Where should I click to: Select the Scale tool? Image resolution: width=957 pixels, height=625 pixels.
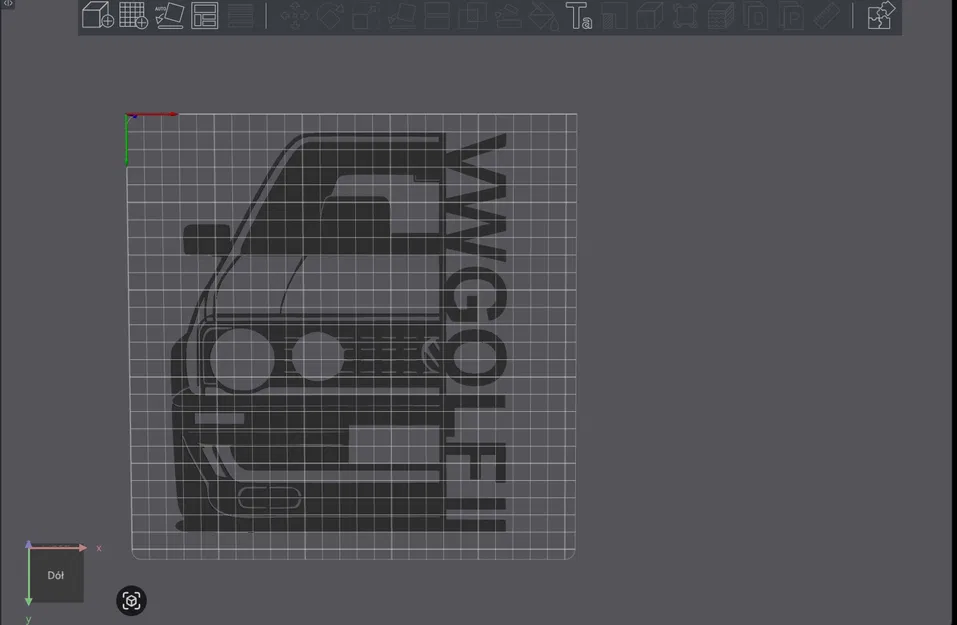tap(365, 17)
